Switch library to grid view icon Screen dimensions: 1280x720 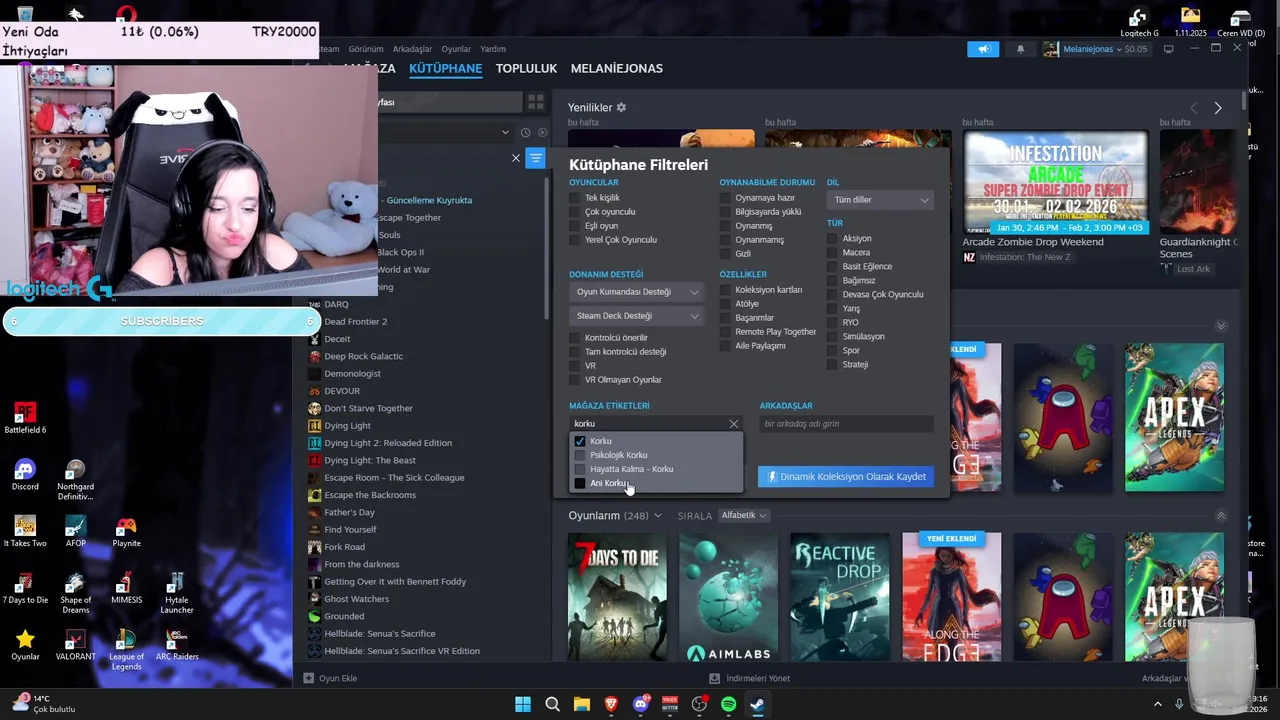click(536, 102)
